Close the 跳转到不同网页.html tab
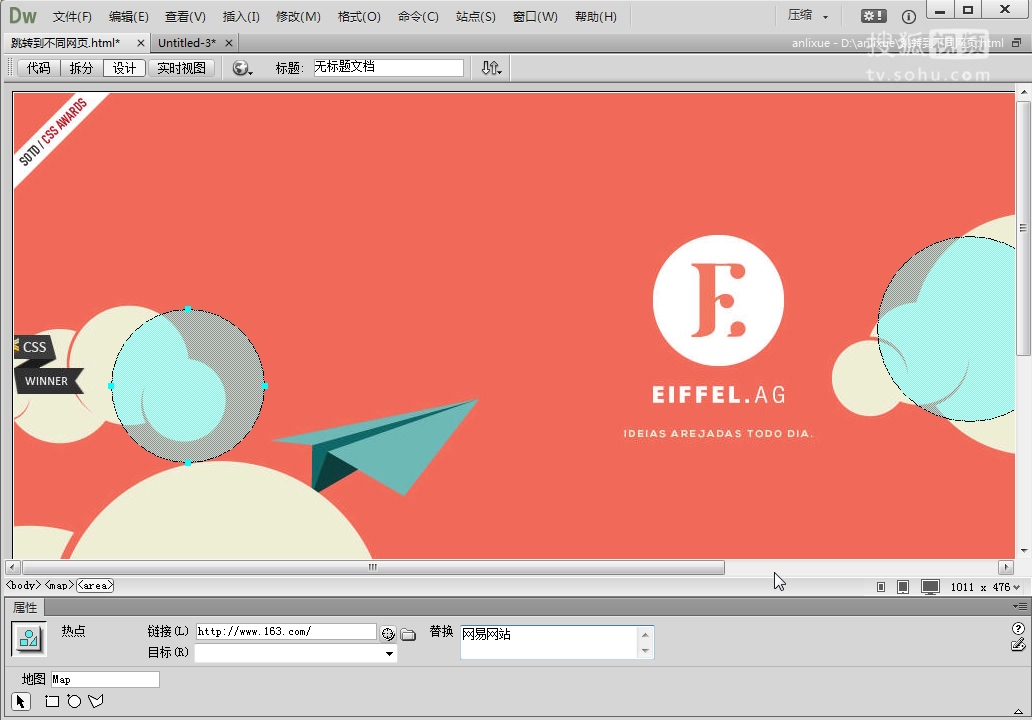 140,43
